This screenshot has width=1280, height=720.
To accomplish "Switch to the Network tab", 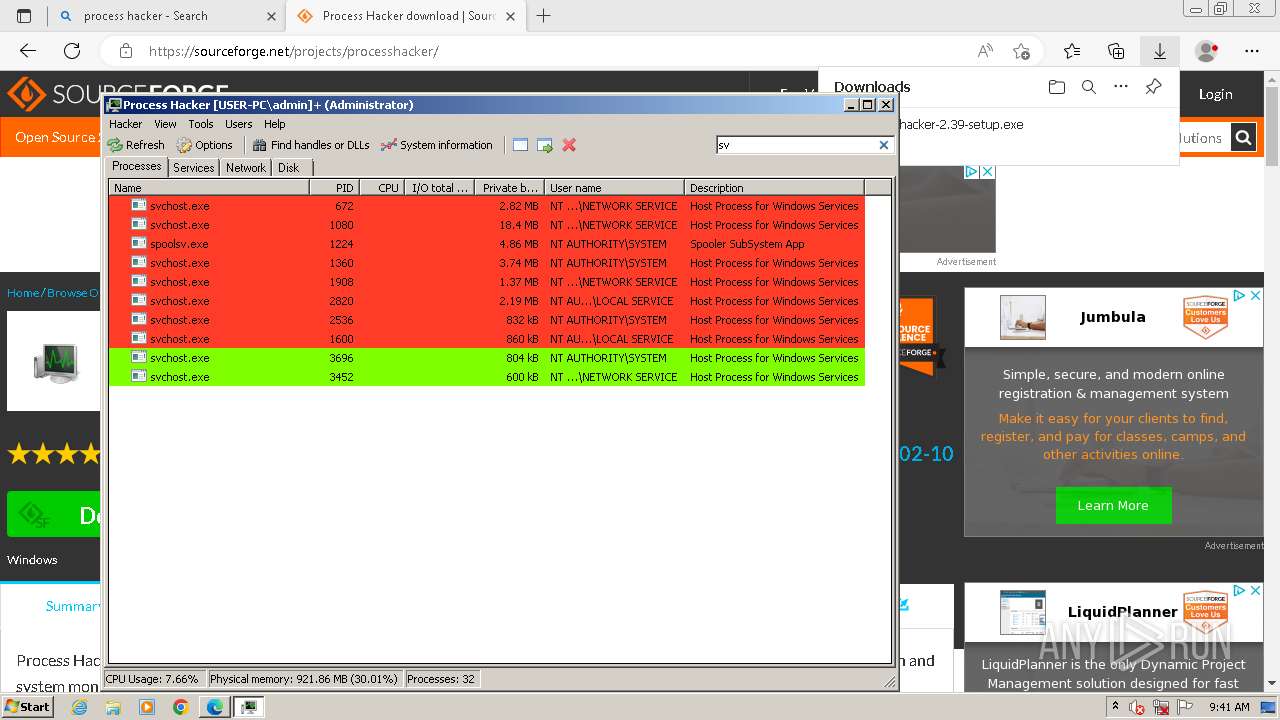I will pyautogui.click(x=246, y=168).
